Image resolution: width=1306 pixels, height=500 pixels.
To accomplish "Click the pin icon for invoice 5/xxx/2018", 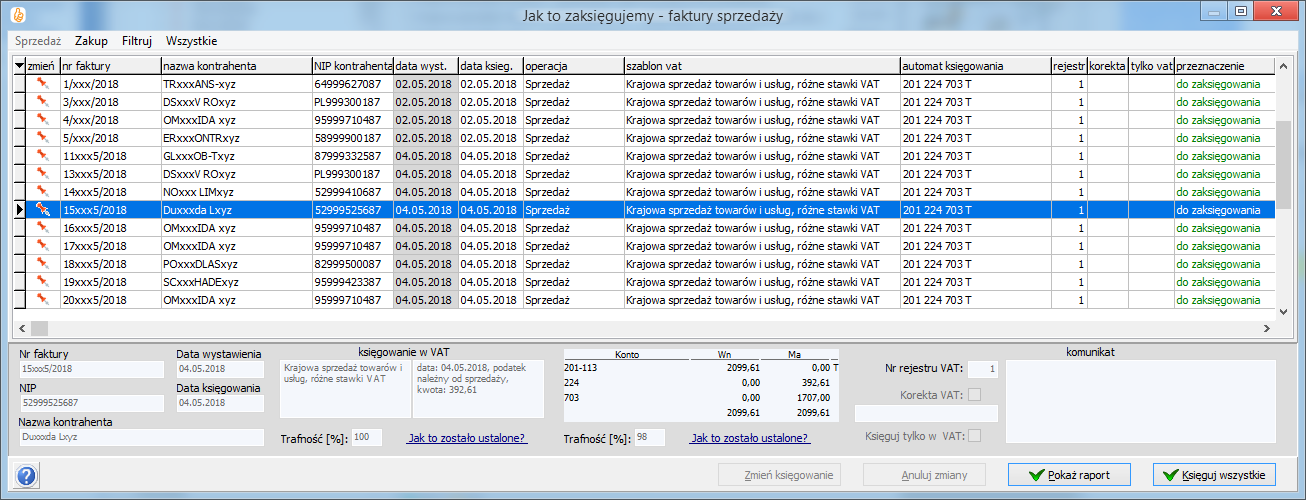I will click(x=42, y=138).
